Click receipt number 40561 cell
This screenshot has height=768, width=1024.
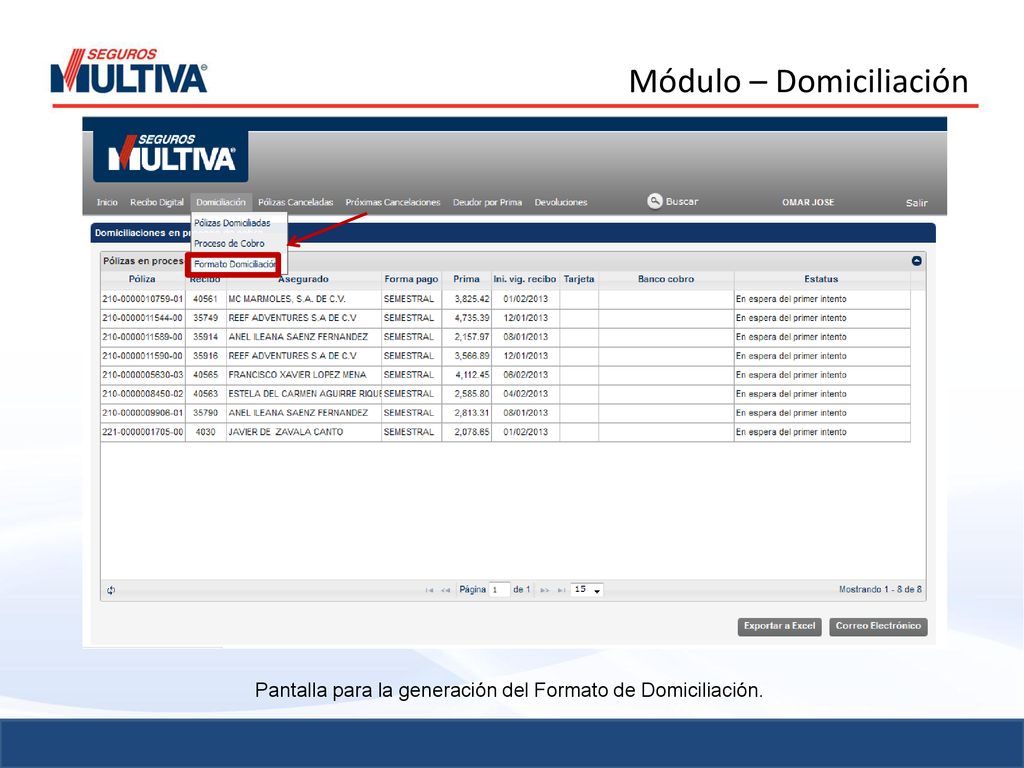click(x=206, y=299)
